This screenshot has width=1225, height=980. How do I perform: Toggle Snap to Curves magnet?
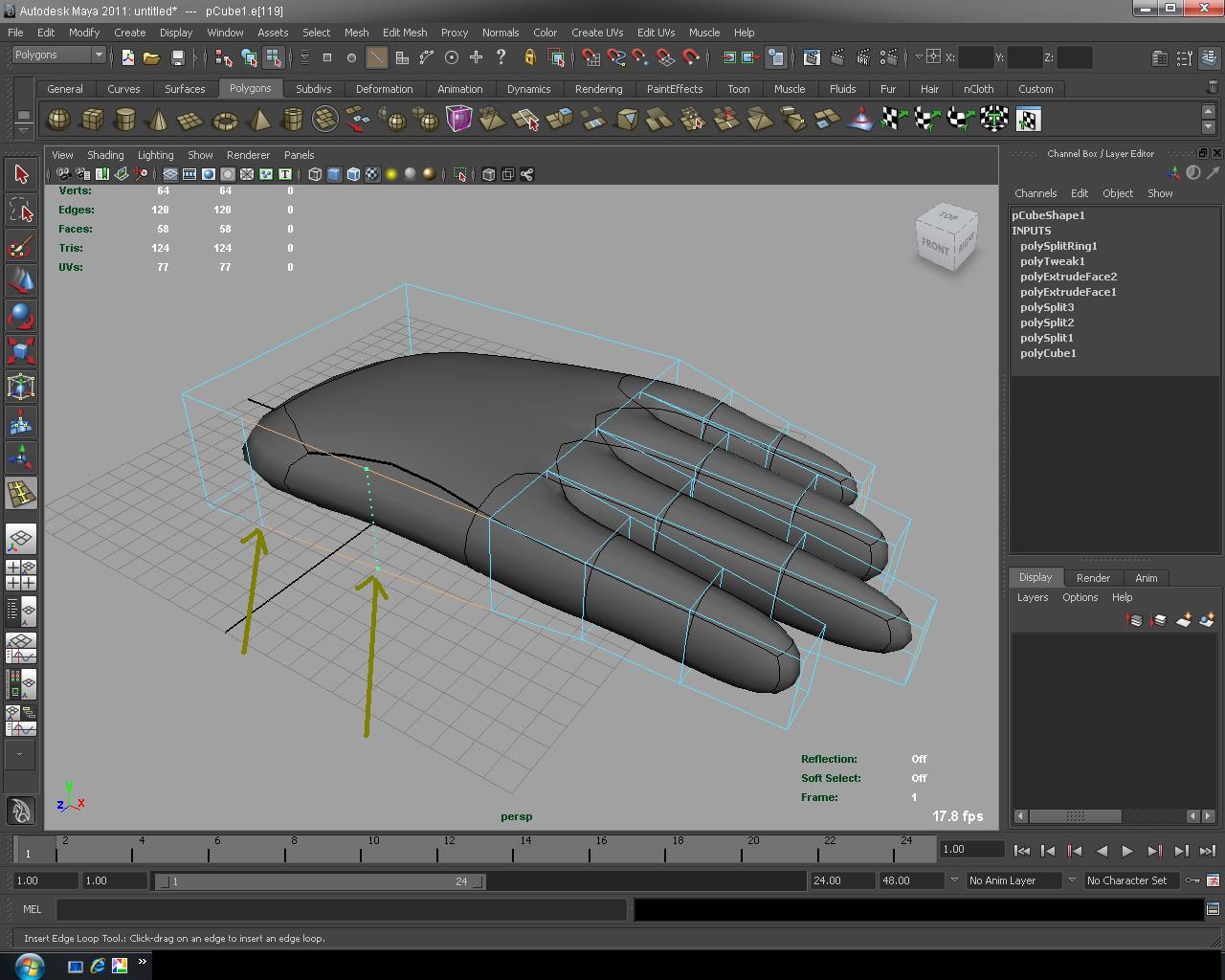click(615, 57)
